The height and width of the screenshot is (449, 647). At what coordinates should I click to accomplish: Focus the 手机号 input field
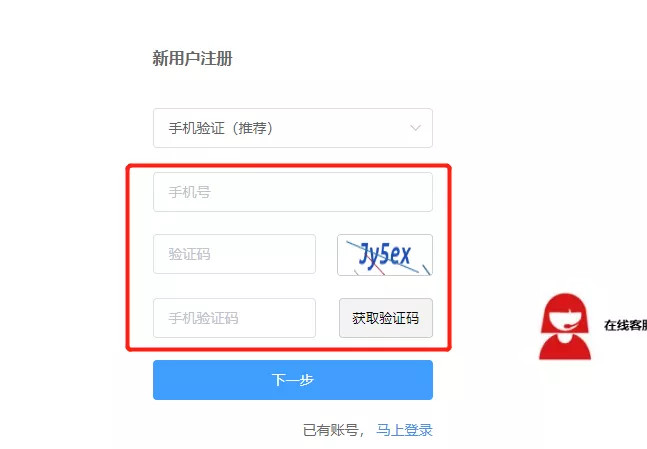(293, 192)
